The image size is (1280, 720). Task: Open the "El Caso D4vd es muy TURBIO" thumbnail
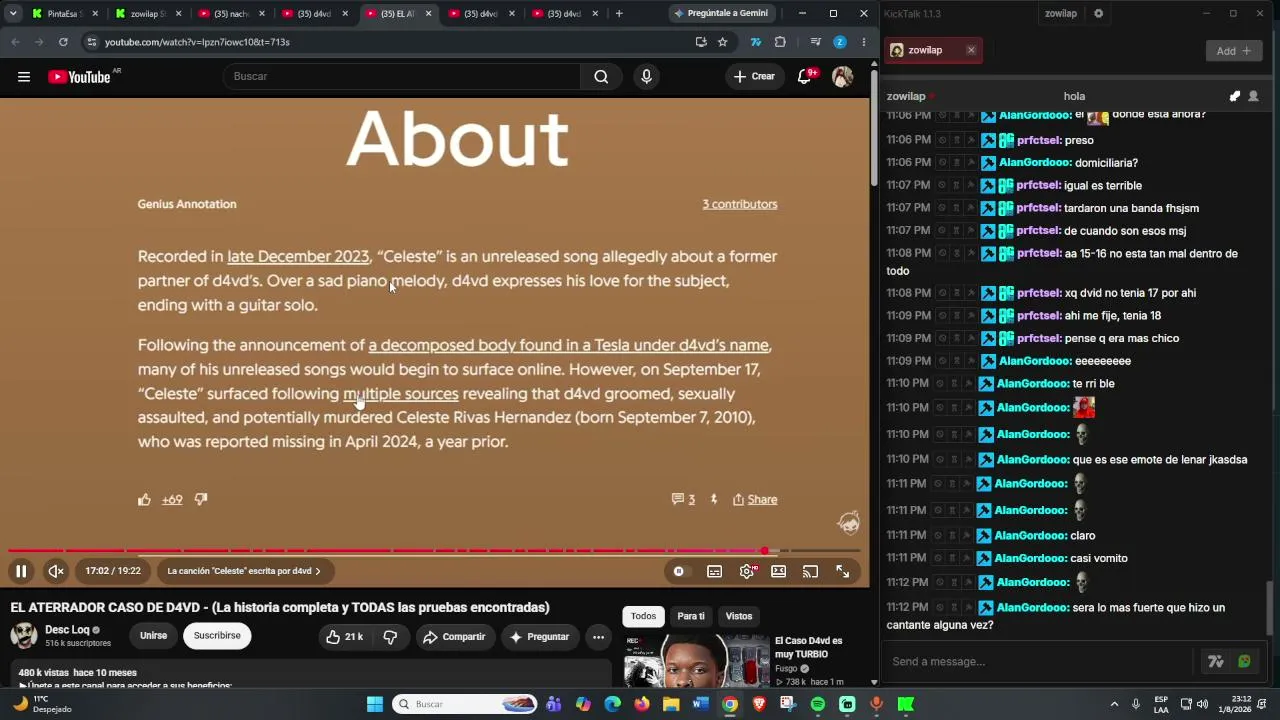(x=696, y=661)
